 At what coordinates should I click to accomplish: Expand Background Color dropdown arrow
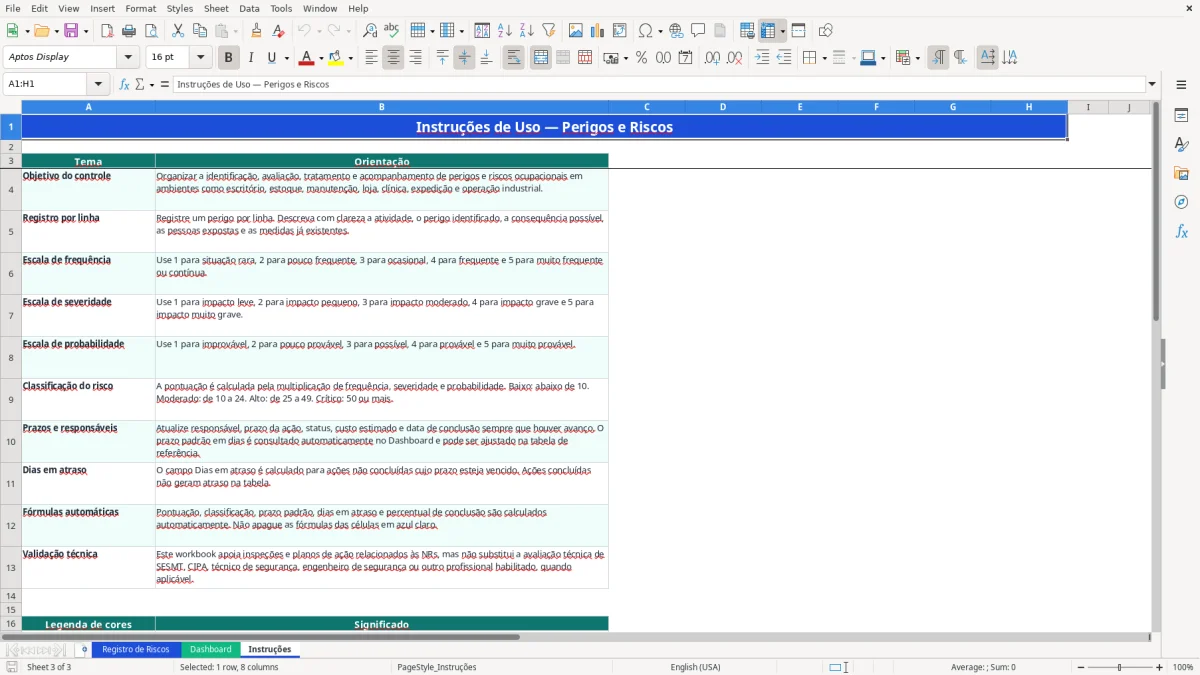point(350,58)
